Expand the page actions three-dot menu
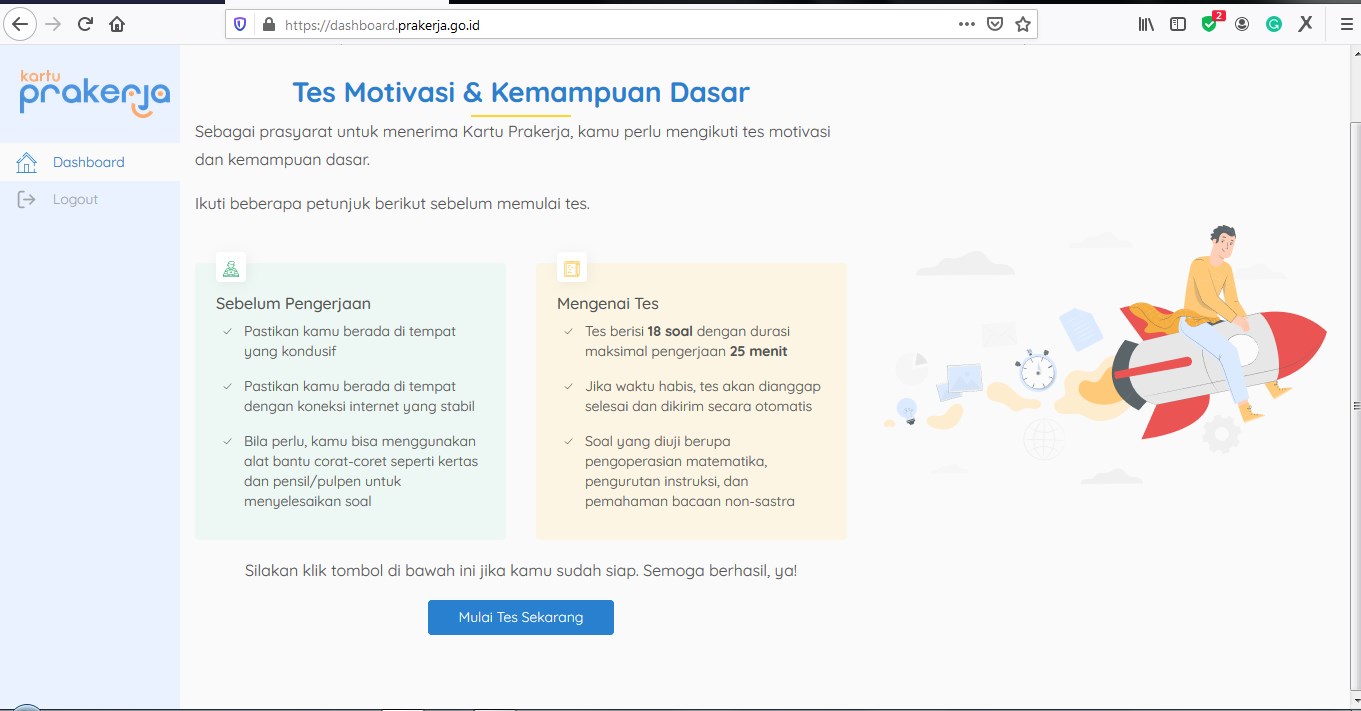The height and width of the screenshot is (711, 1361). (966, 25)
